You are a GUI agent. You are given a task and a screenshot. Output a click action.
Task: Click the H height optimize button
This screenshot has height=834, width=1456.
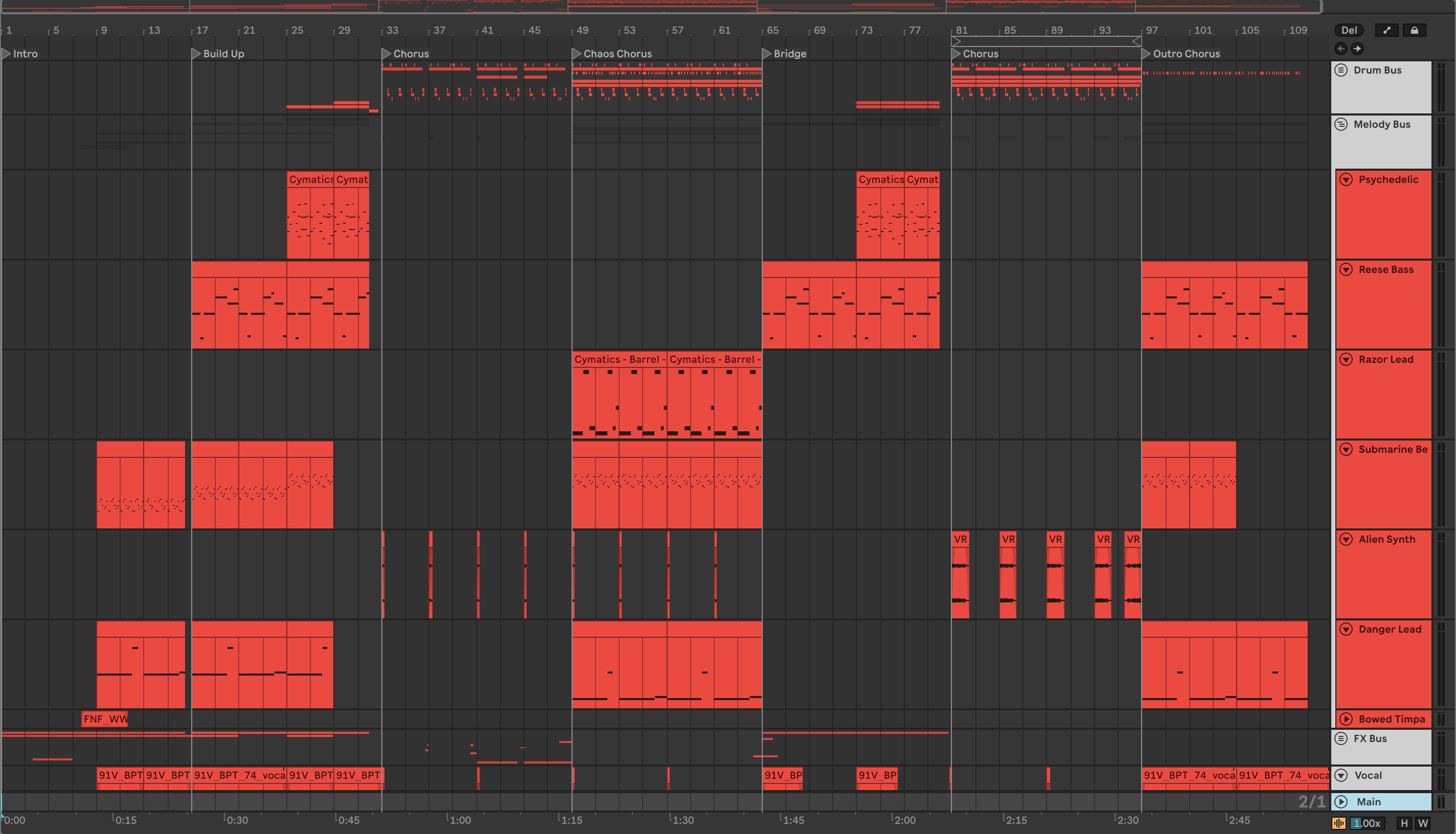point(1404,823)
